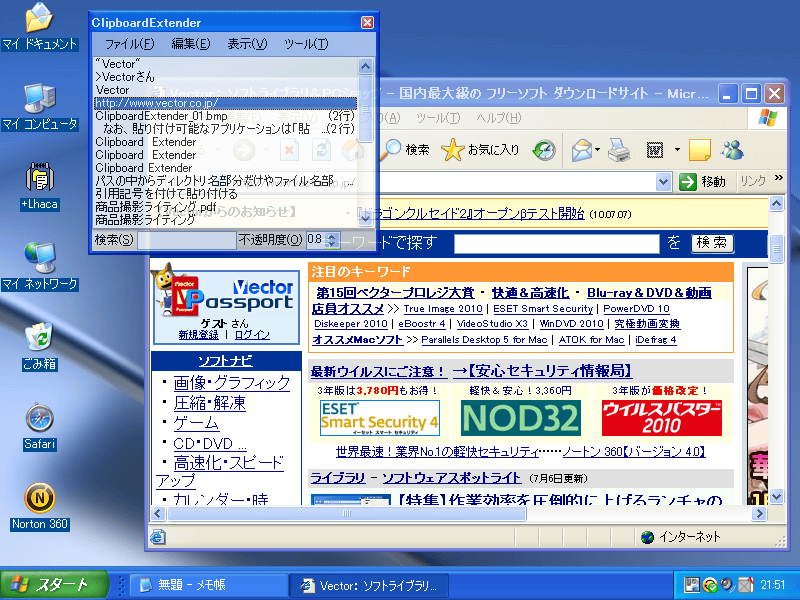Open the IE Tools menu
Screen dimensions: 800x600
tap(438, 118)
